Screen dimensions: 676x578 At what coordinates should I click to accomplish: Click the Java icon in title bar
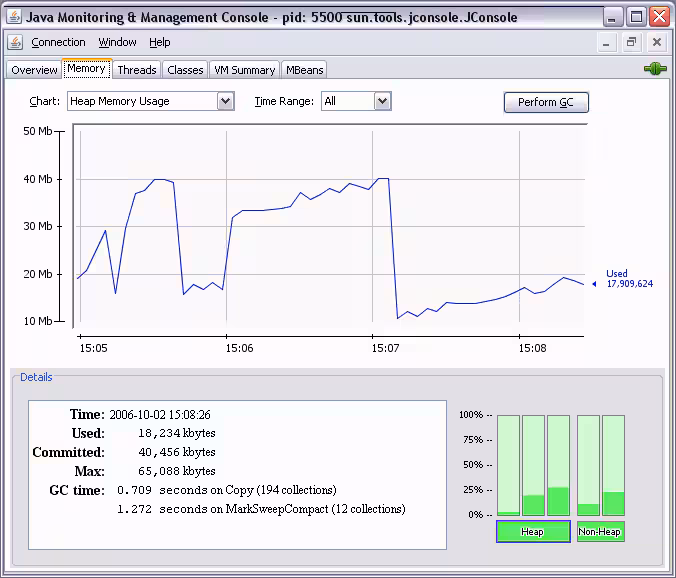pyautogui.click(x=14, y=17)
